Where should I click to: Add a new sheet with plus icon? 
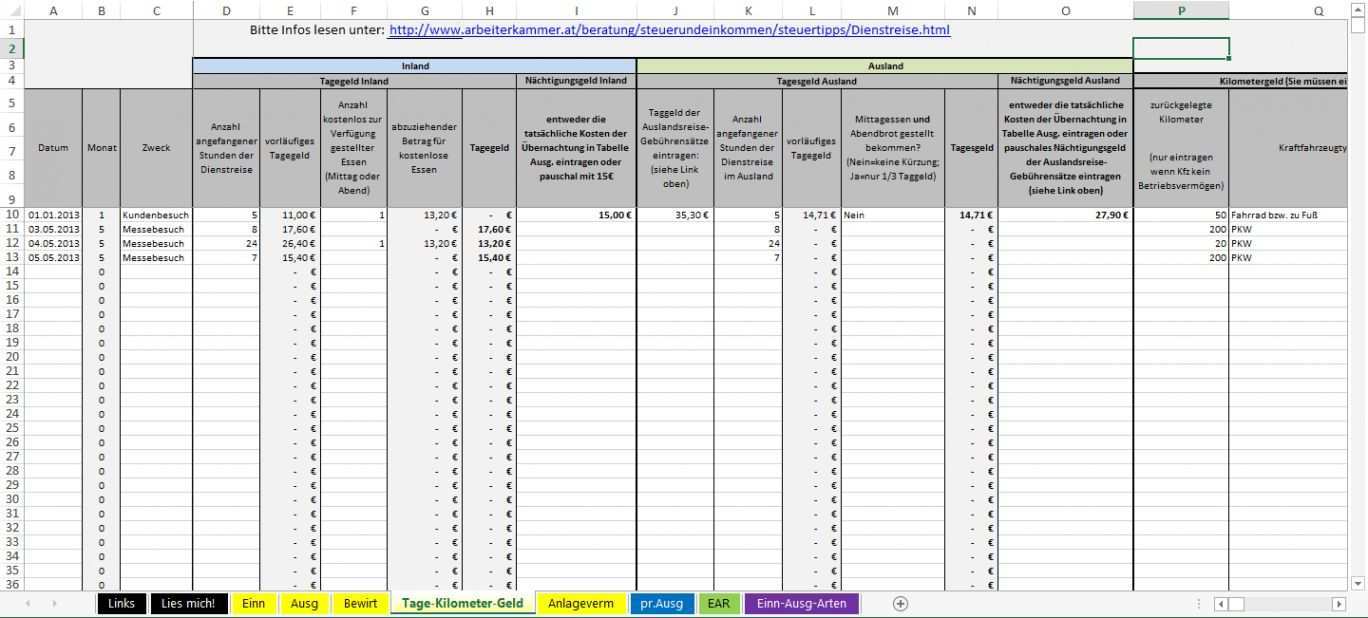[900, 604]
